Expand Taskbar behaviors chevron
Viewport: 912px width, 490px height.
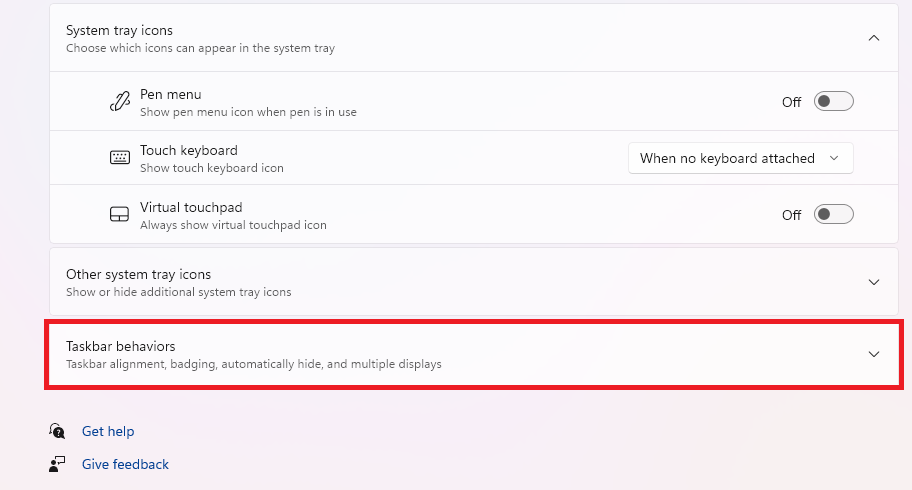[x=874, y=354]
